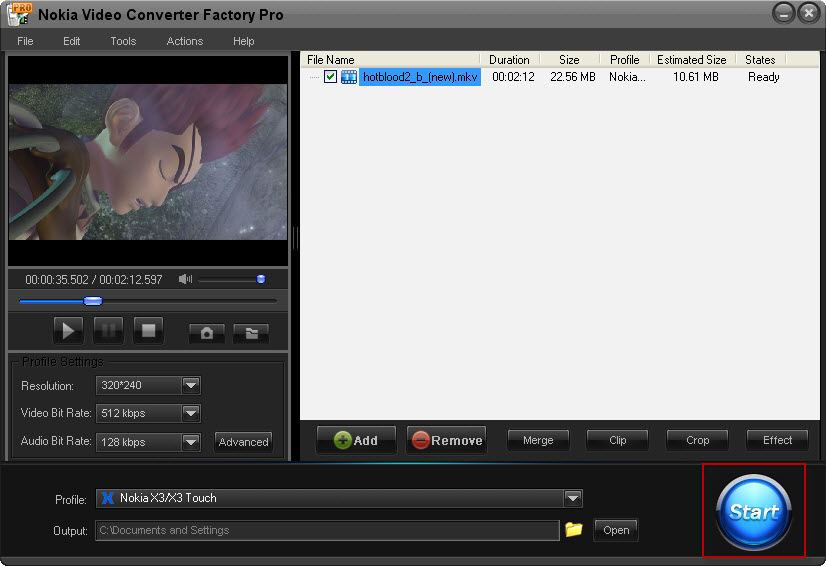The height and width of the screenshot is (566, 826).
Task: Open the Video Bit Rate dropdown
Action: [x=191, y=413]
